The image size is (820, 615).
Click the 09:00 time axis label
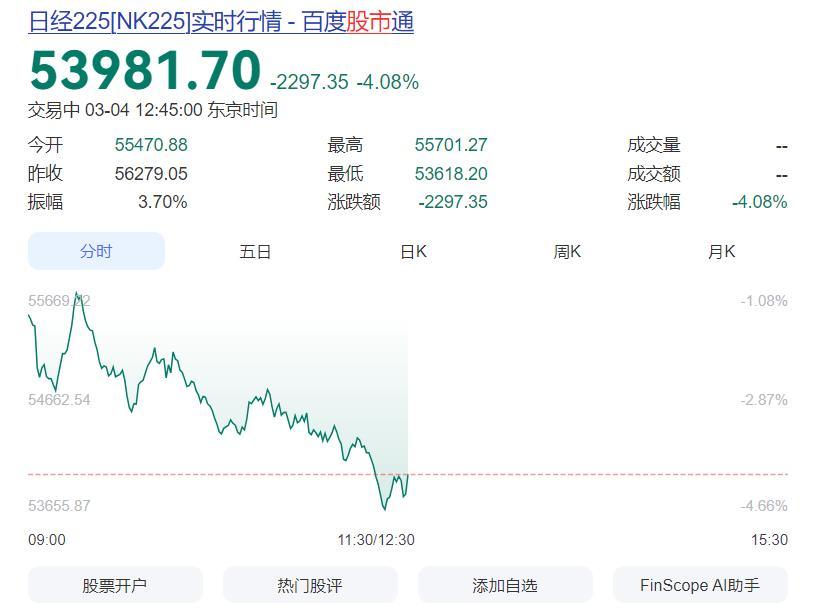(46, 540)
